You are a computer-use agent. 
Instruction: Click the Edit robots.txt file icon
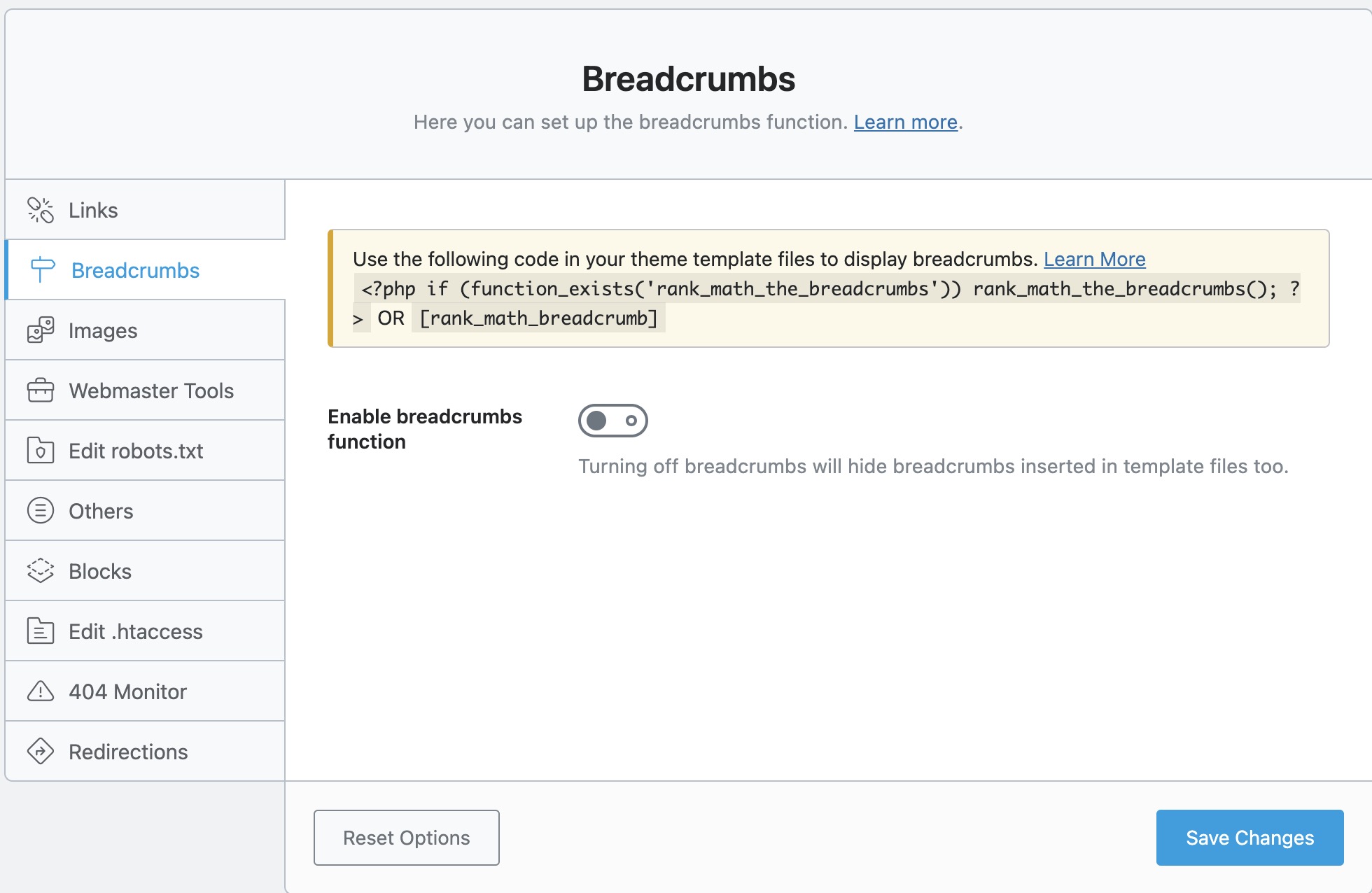[41, 451]
